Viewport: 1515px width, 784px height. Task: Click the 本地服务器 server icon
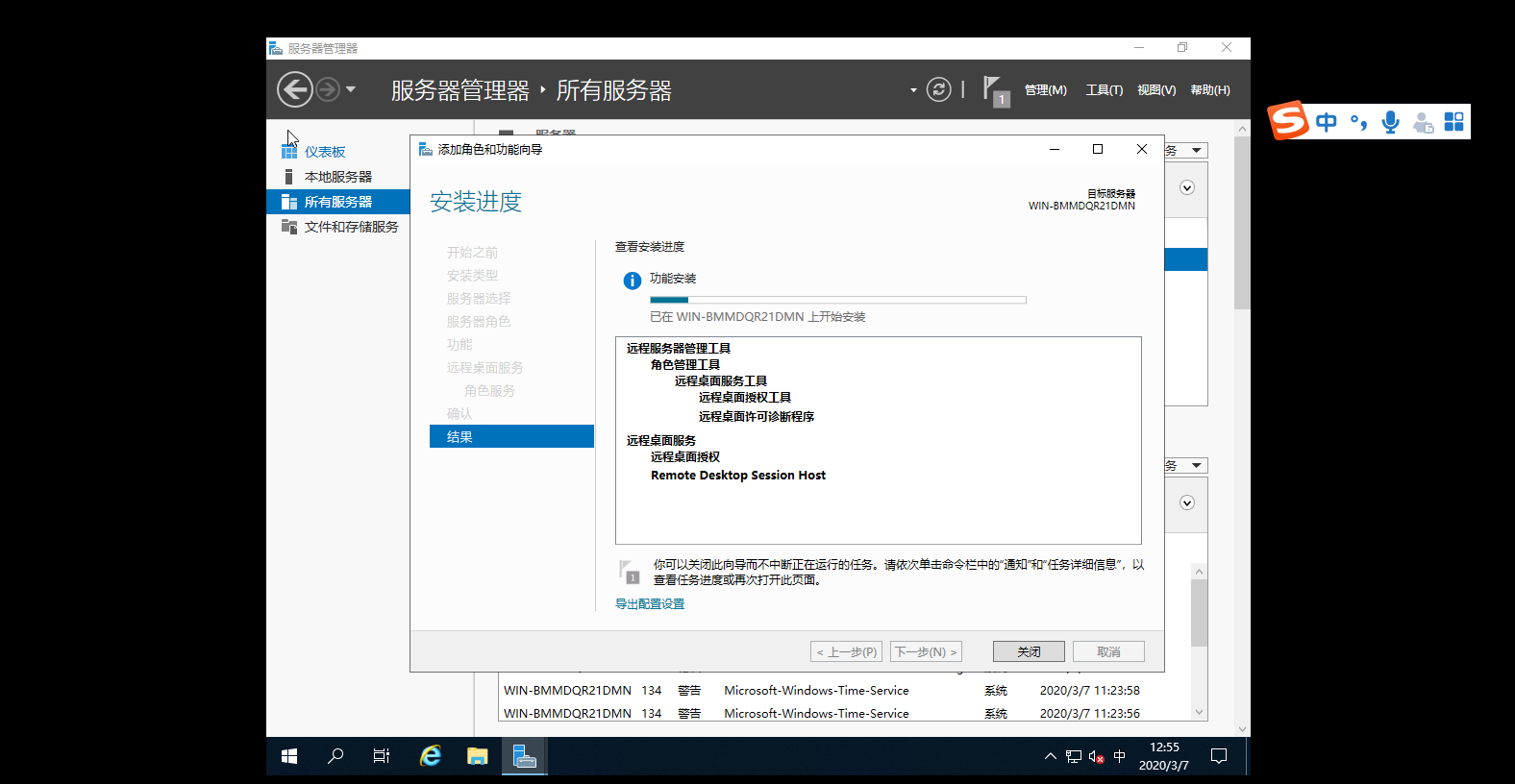288,177
